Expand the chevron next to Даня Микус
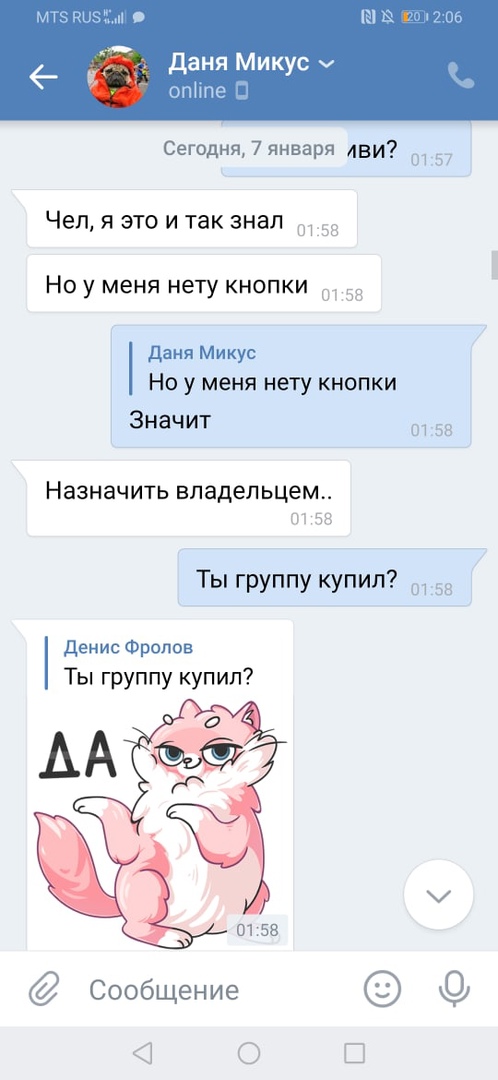The width and height of the screenshot is (498, 1080). 326,64
